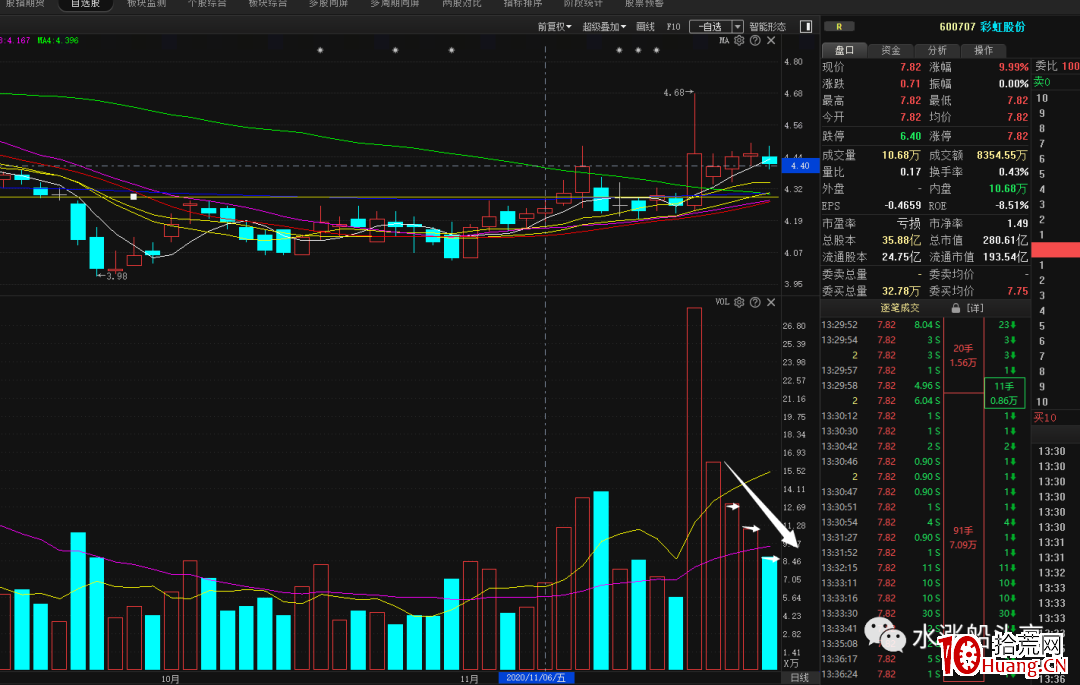Image resolution: width=1080 pixels, height=685 pixels.
Task: Click the yellow R badge
Action: 838,27
